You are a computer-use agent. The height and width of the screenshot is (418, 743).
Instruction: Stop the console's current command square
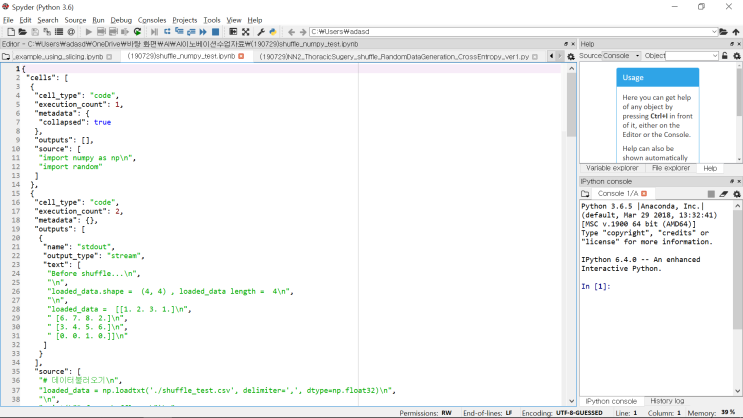[711, 194]
